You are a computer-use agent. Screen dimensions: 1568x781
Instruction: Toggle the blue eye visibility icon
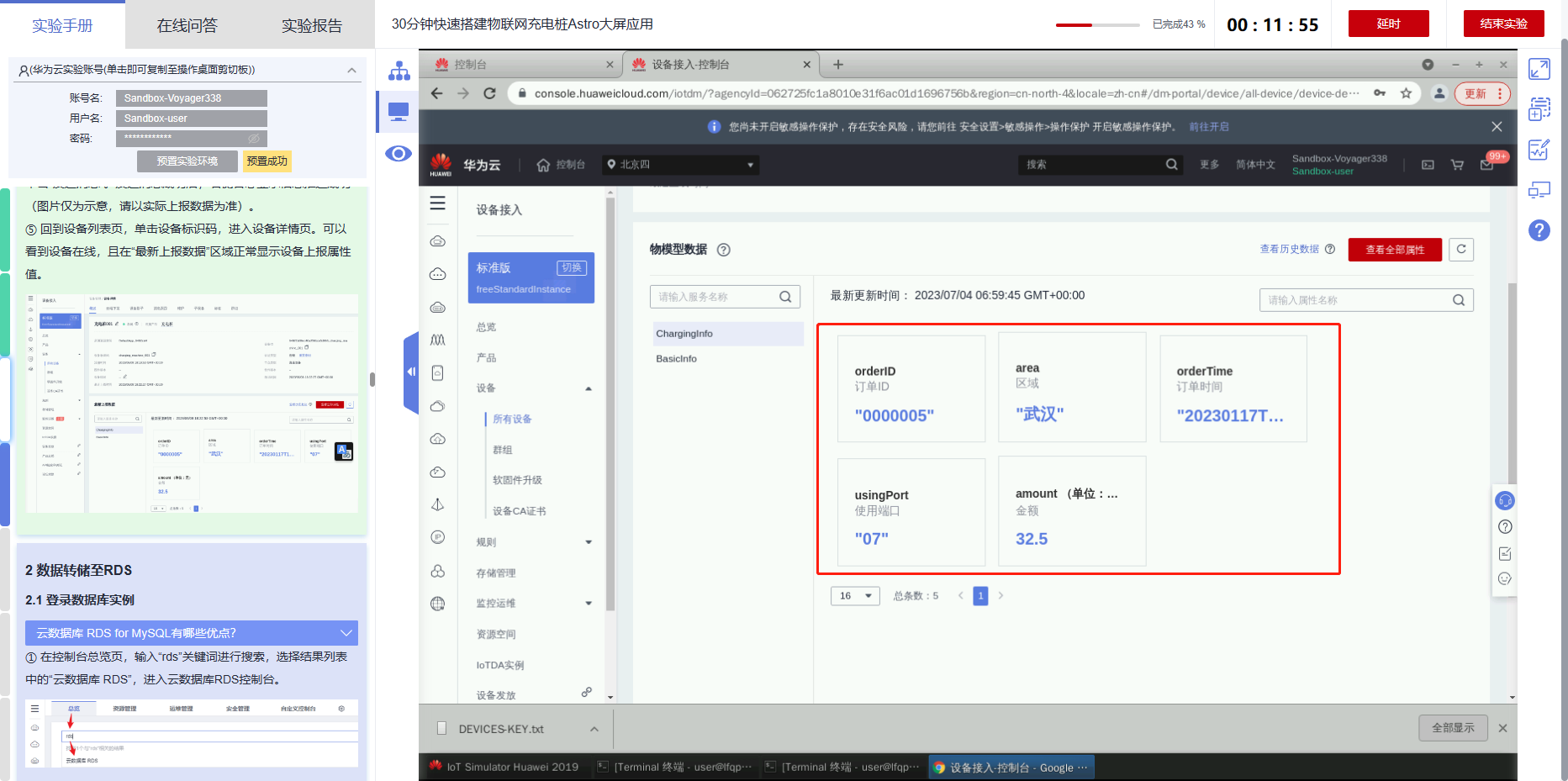click(x=399, y=153)
